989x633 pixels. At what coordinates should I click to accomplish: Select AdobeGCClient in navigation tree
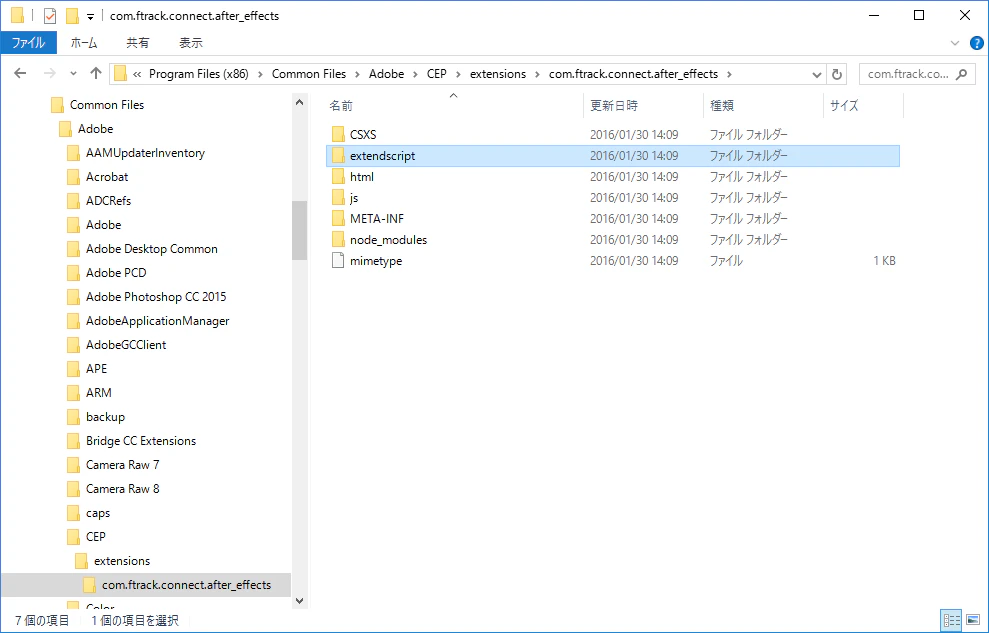point(126,345)
